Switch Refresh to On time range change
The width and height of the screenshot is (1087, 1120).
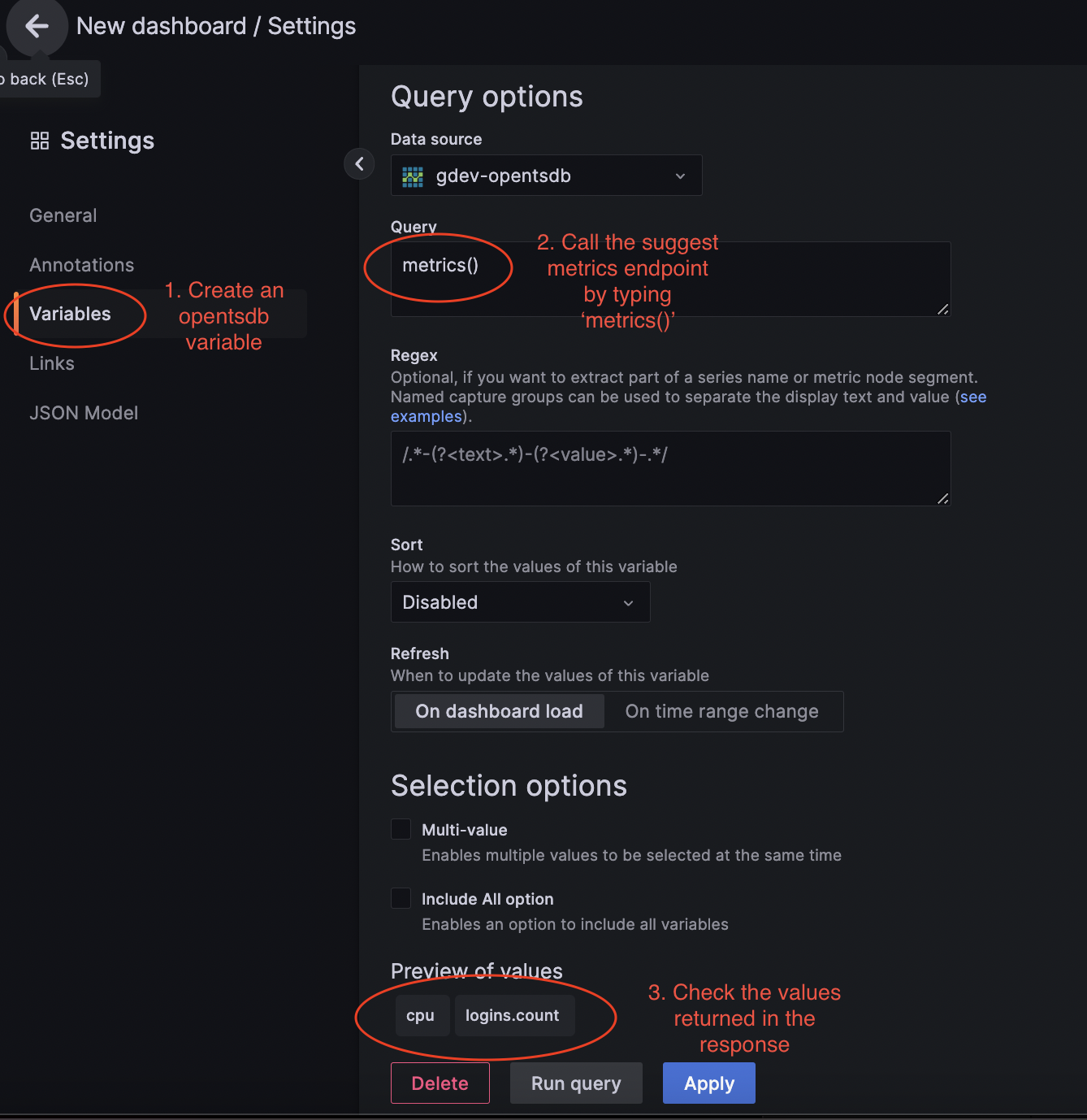(x=721, y=711)
